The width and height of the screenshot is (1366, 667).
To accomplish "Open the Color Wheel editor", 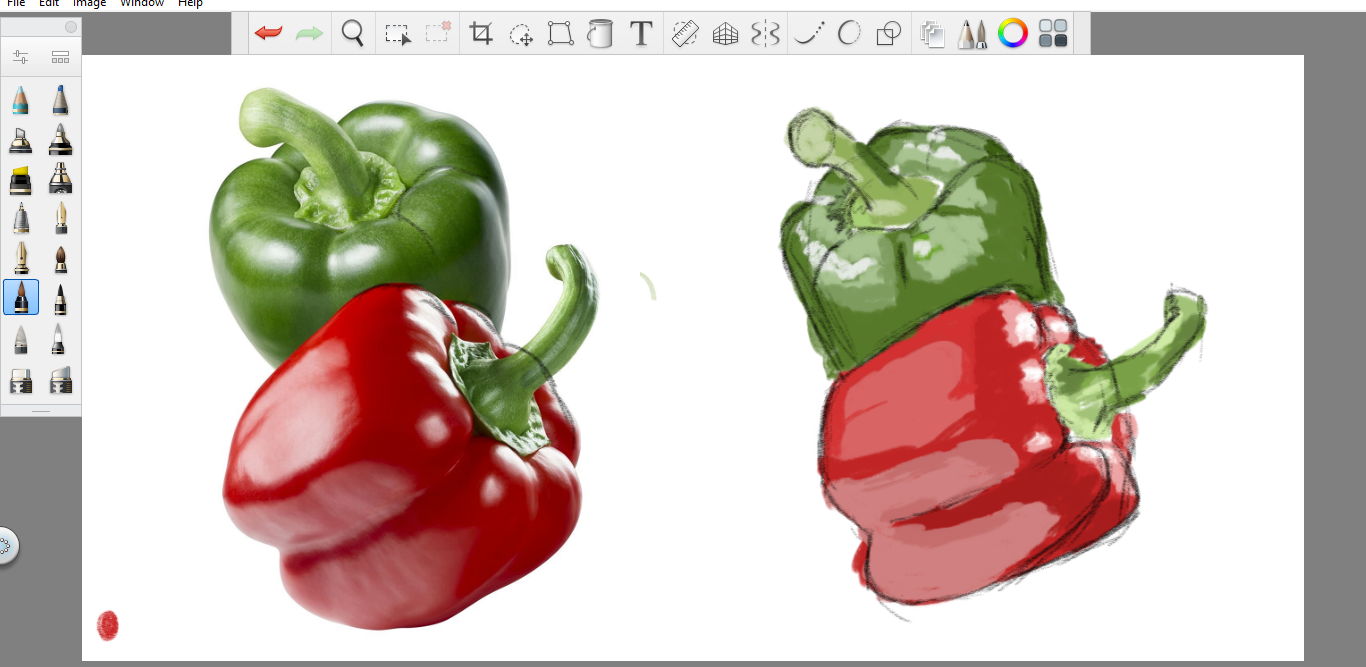I will 1012,34.
